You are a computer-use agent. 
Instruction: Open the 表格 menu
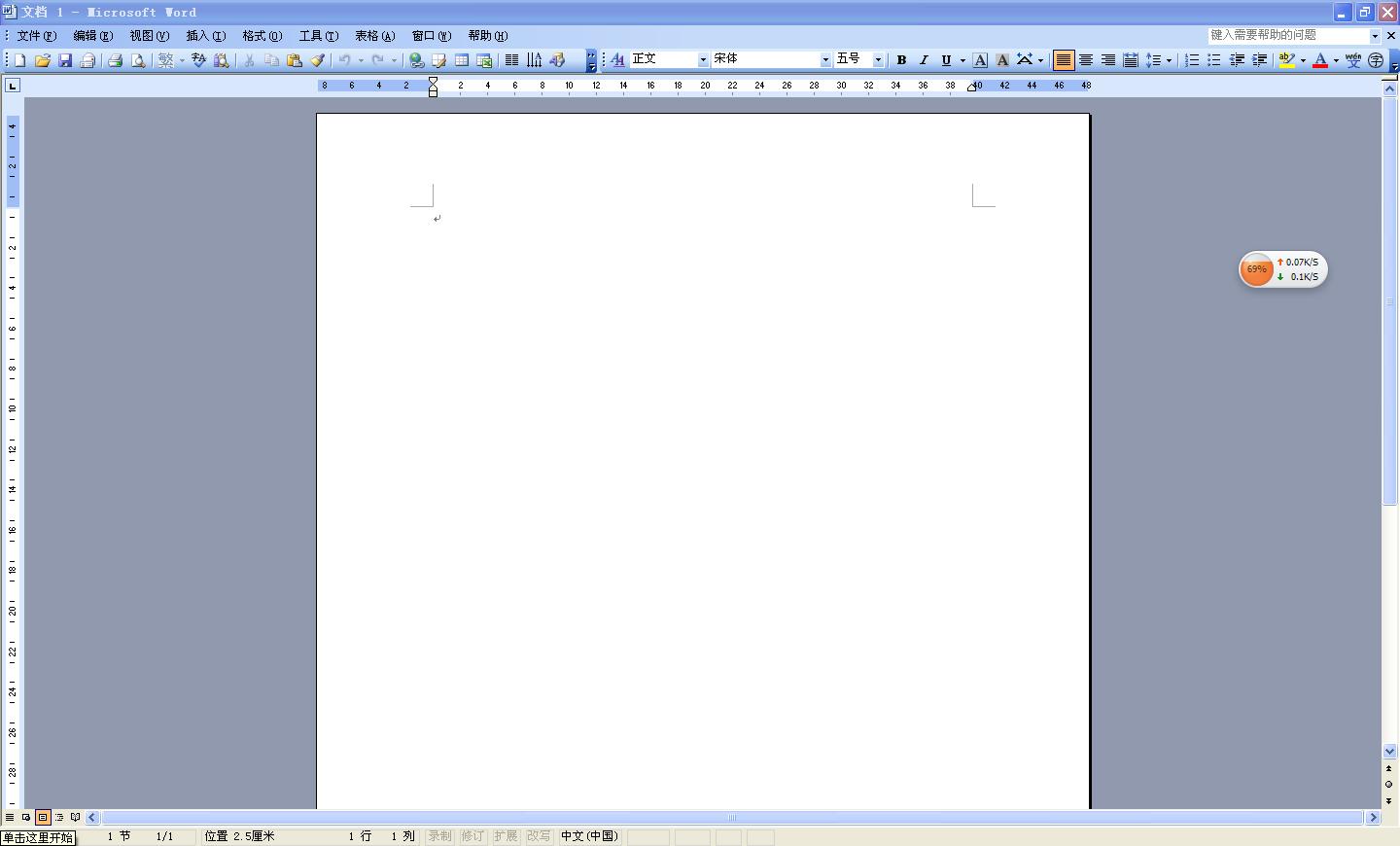(x=374, y=36)
